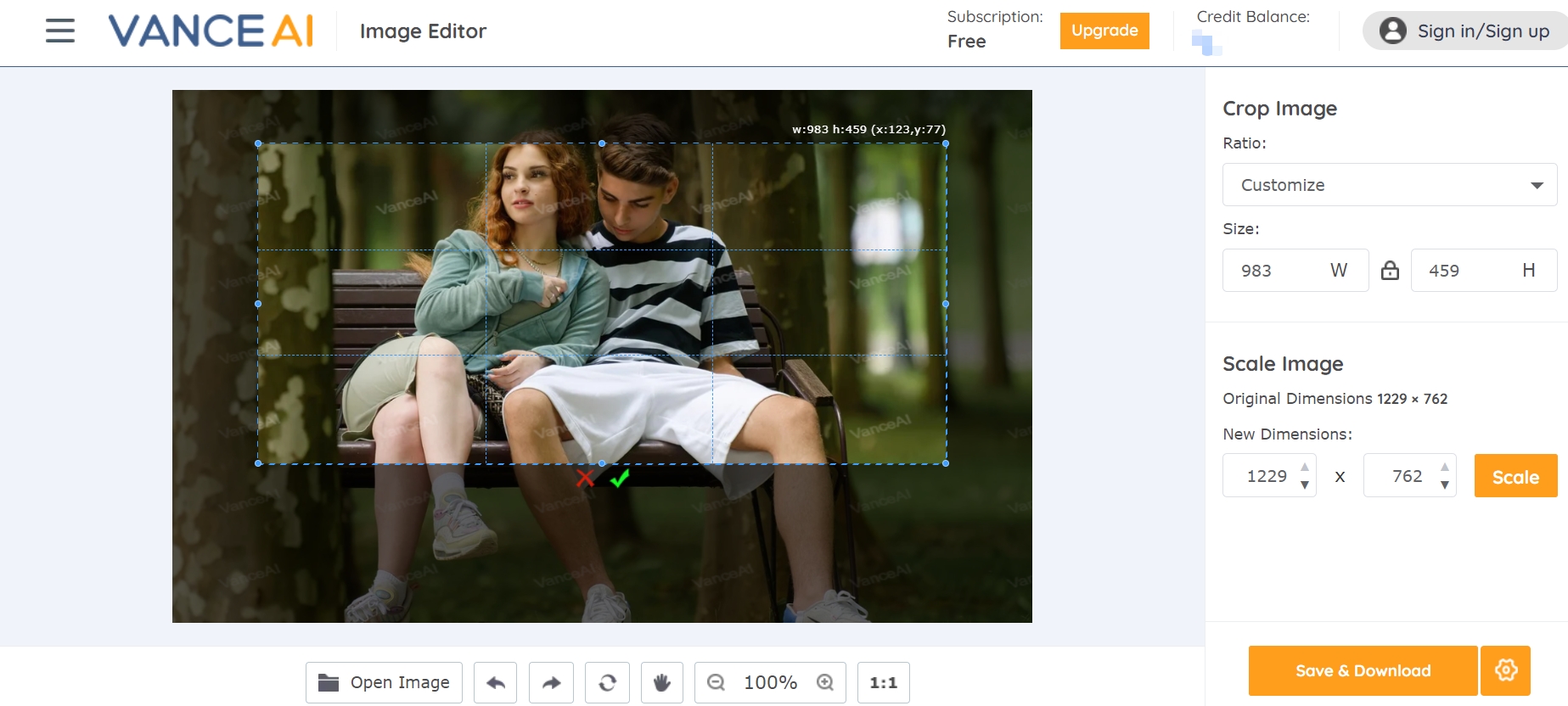Click the rotate refresh icon
The width and height of the screenshot is (1568, 706).
pos(607,683)
